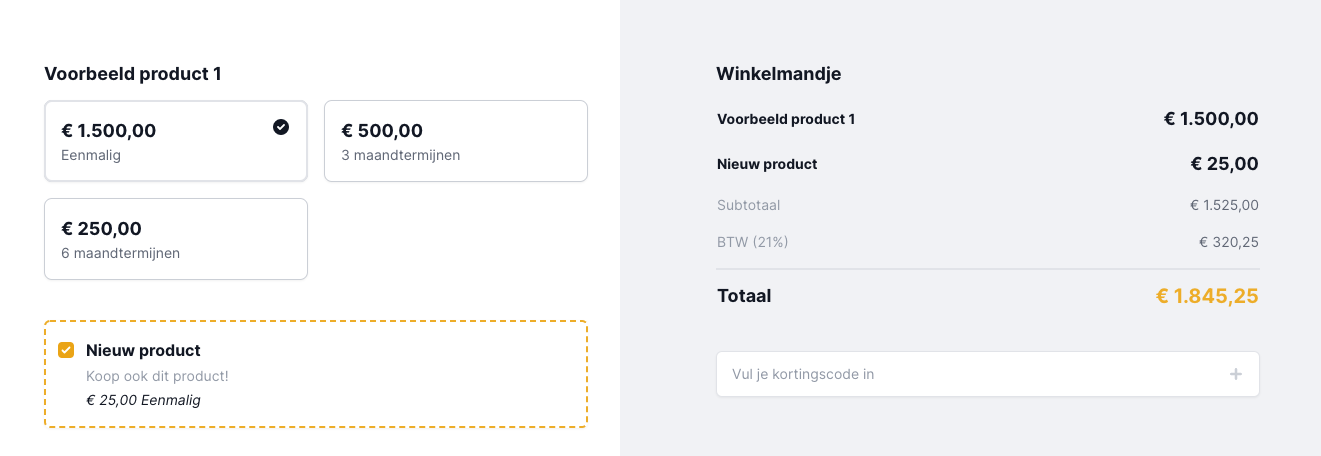Click the Totaal label
The image size is (1321, 456).
(744, 296)
